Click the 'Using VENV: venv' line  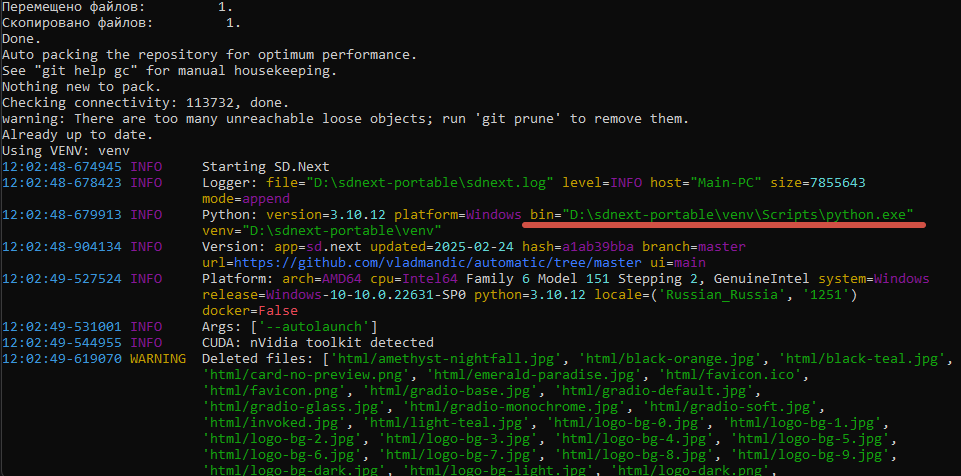pos(66,150)
